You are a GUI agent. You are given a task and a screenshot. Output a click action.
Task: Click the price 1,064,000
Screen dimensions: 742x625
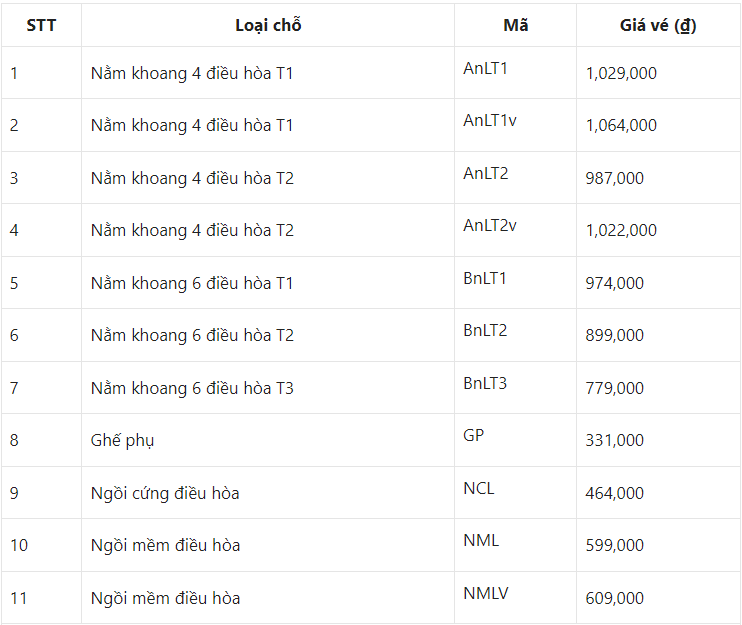pyautogui.click(x=621, y=125)
